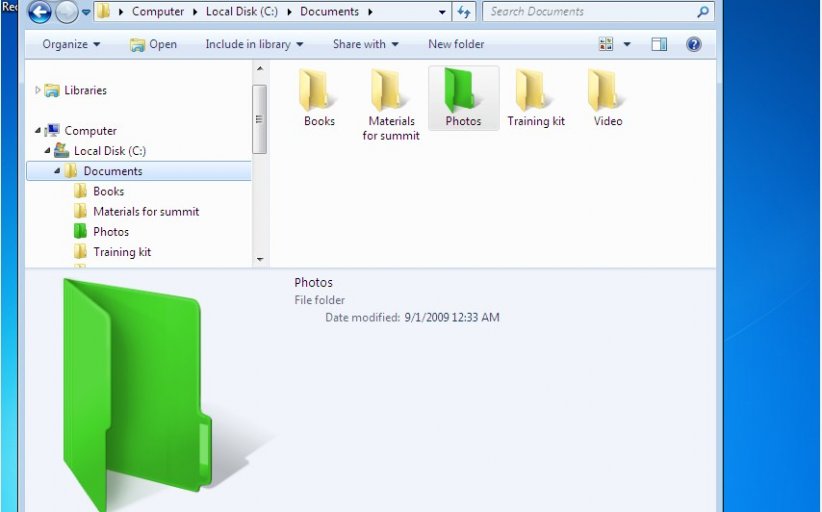822x512 pixels.
Task: Click the refresh button beside address bar
Action: (x=464, y=12)
